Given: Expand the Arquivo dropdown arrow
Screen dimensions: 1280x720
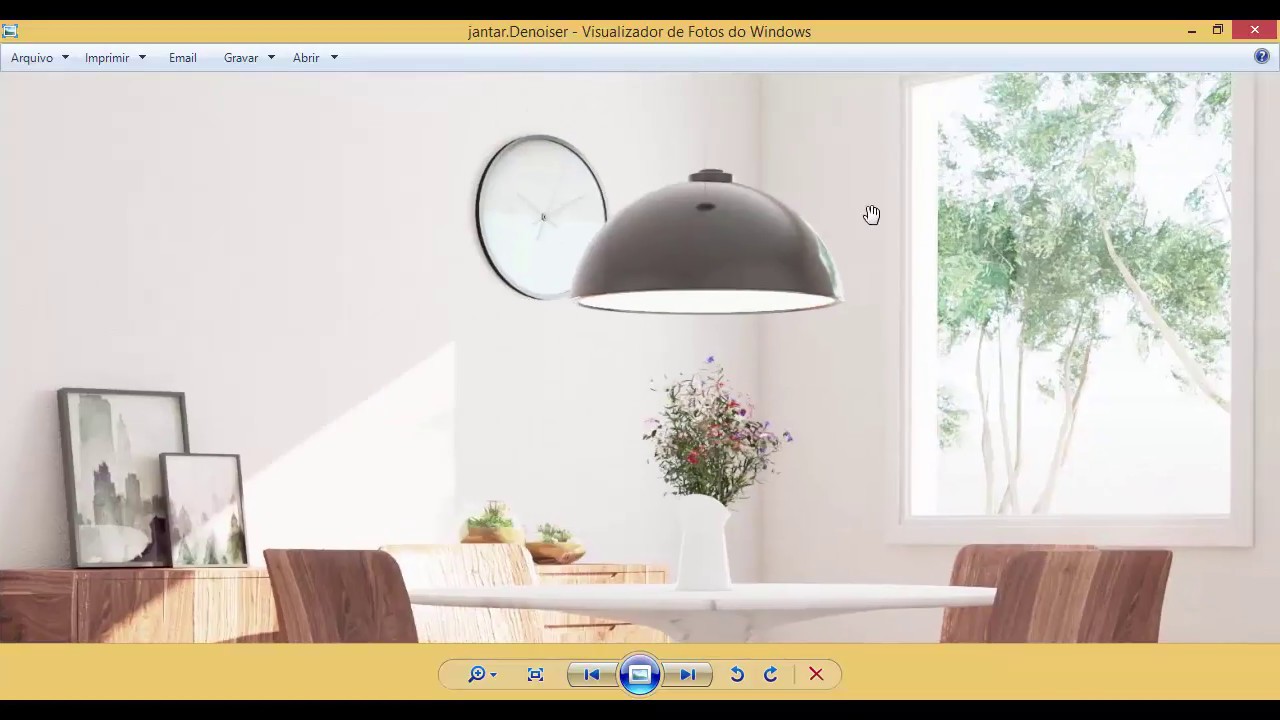Looking at the screenshot, I should pos(65,58).
